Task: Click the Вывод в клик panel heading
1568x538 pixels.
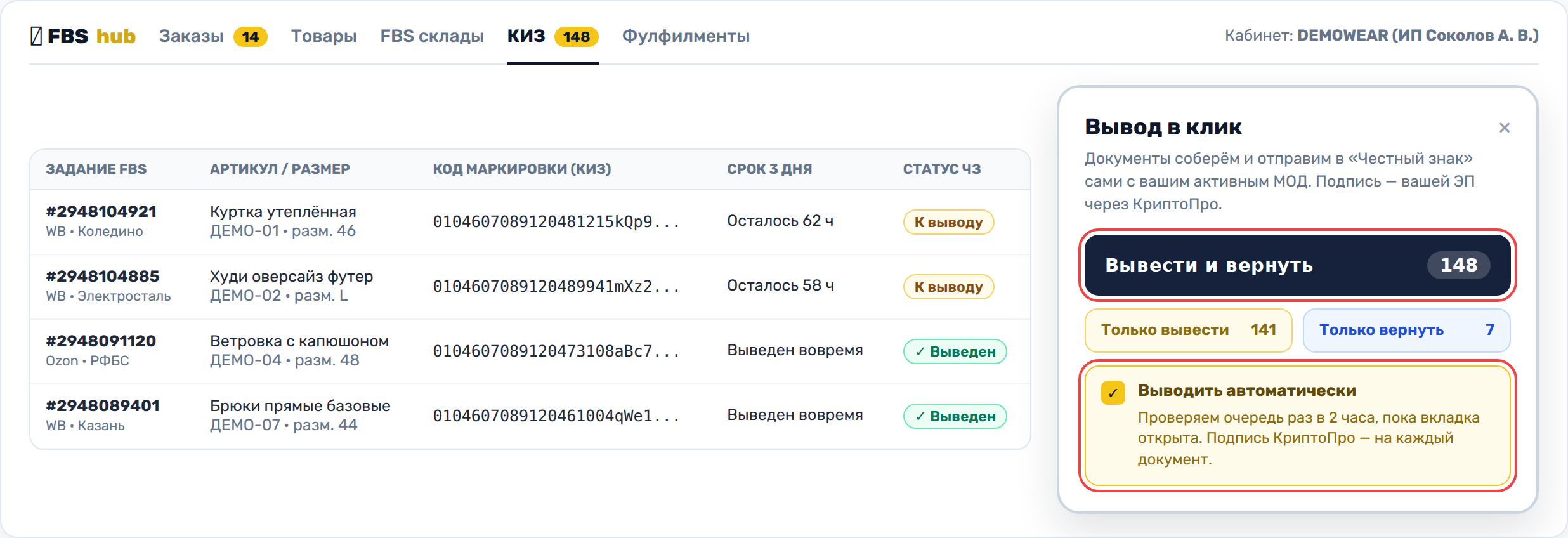Action: pyautogui.click(x=1163, y=127)
